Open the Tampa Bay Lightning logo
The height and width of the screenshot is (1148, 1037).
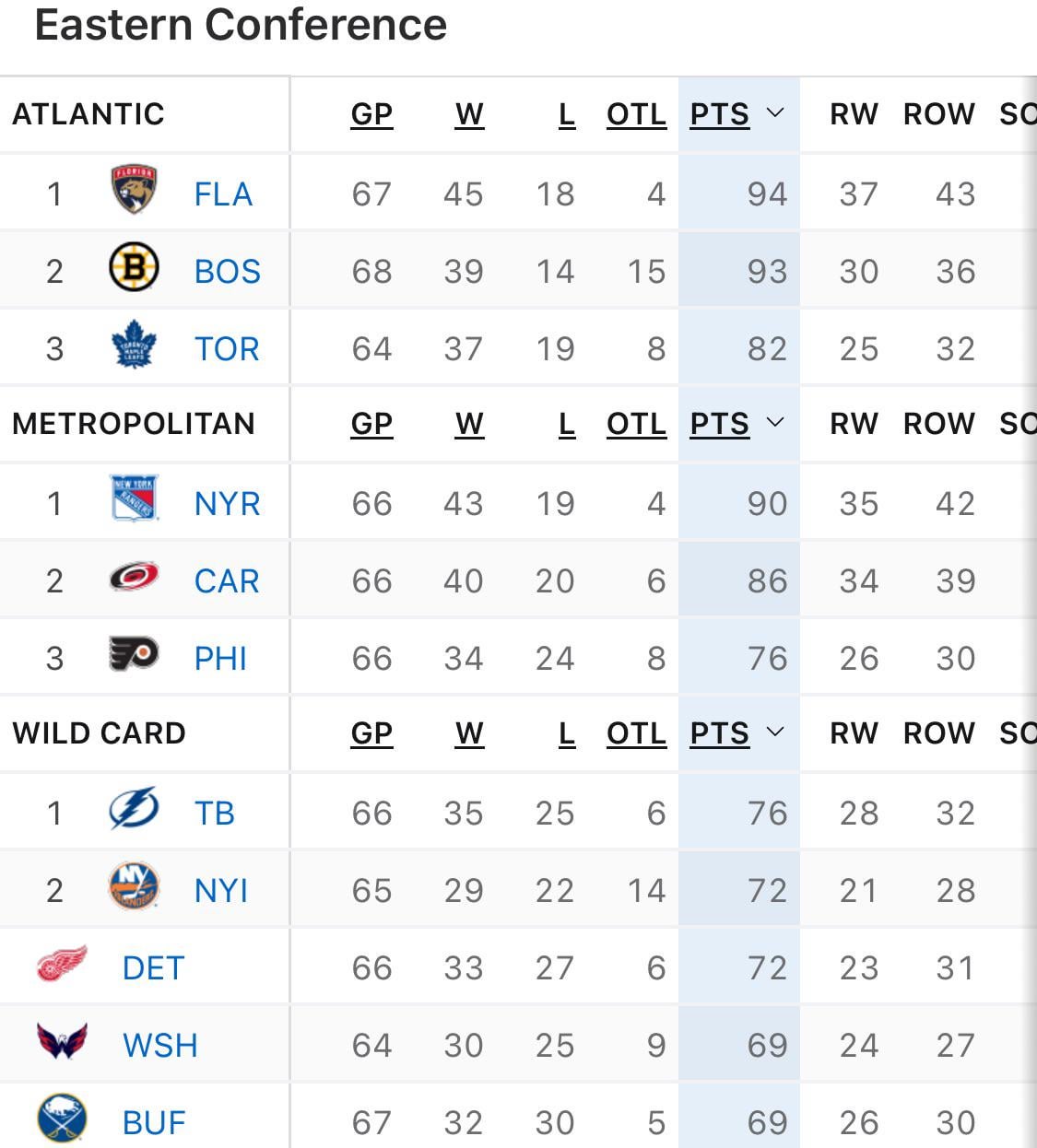pyautogui.click(x=134, y=809)
